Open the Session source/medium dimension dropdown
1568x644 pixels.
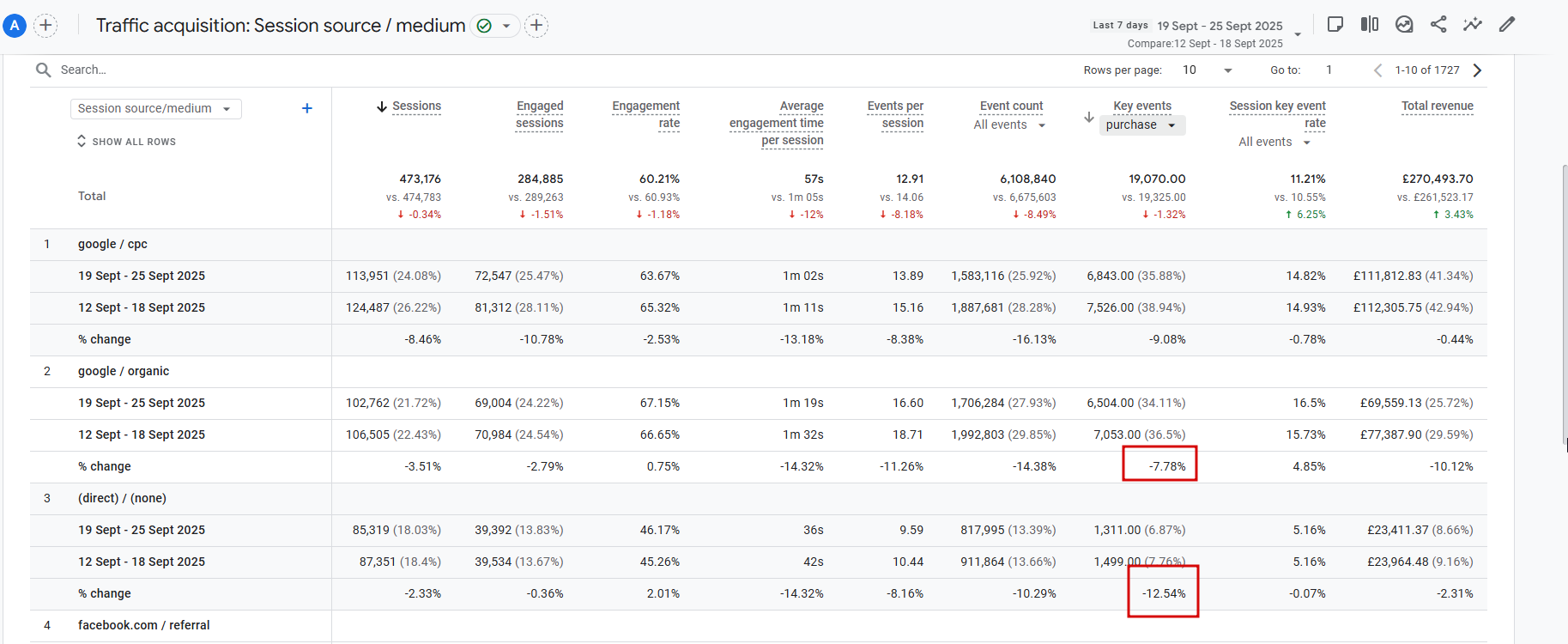(x=155, y=108)
